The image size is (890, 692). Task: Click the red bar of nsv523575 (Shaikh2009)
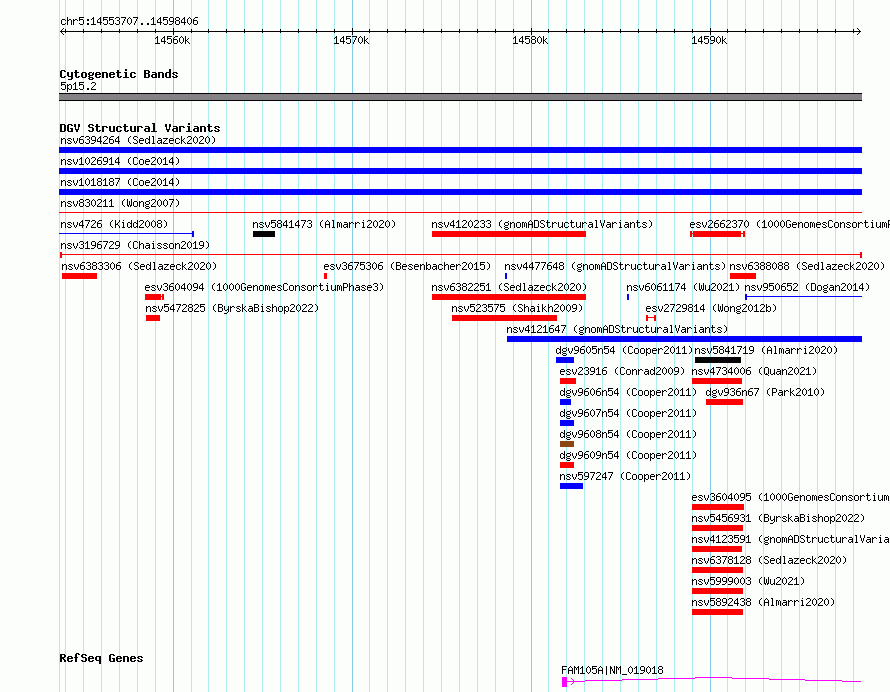[505, 318]
